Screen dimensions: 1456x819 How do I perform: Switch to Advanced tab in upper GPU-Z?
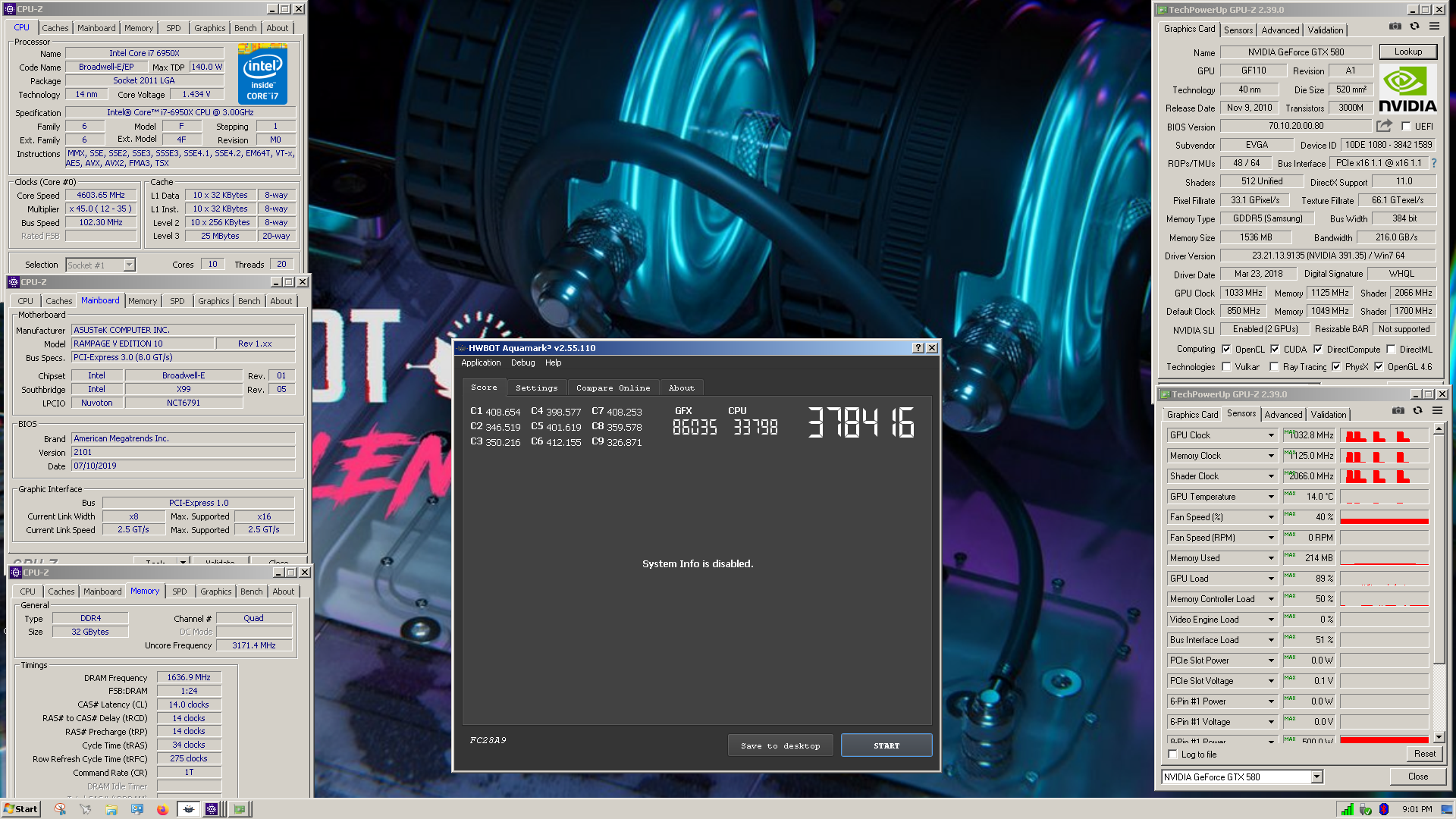pos(1280,30)
